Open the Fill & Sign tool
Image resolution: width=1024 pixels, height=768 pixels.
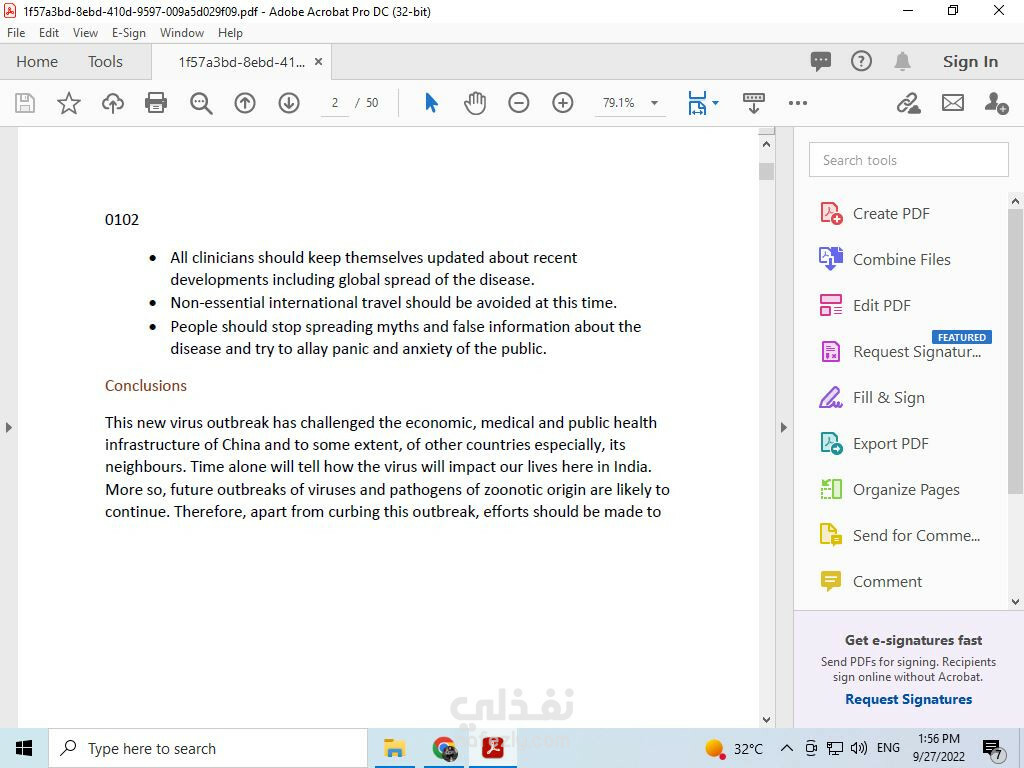(x=872, y=398)
